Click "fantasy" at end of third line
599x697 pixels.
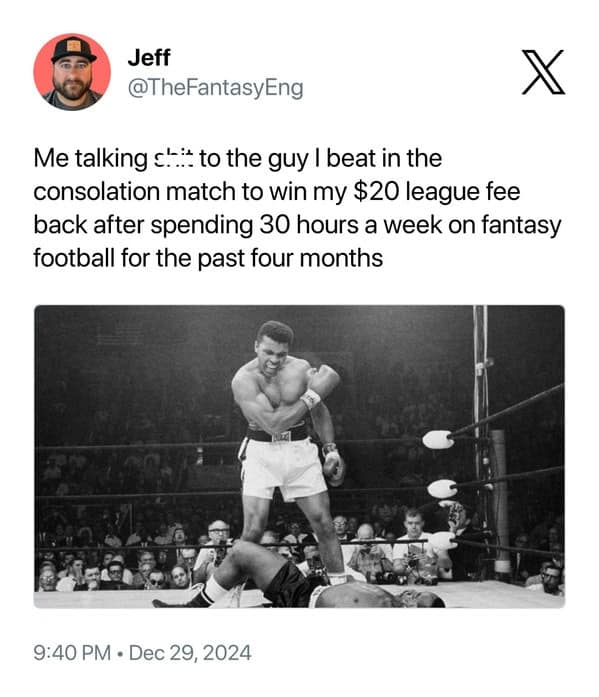(x=522, y=225)
